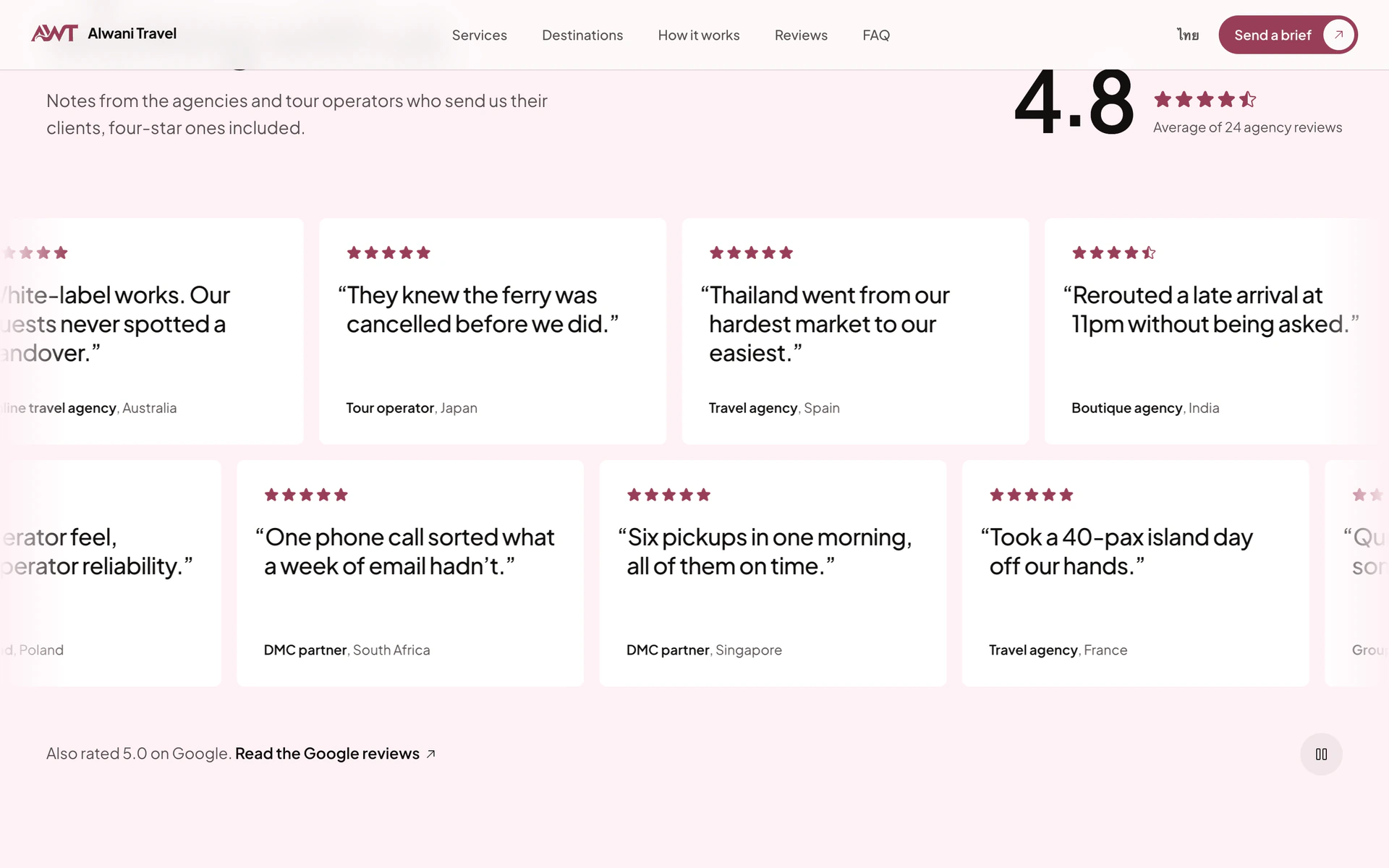Click the white-label works review quote
1389x868 pixels.
tap(116, 324)
